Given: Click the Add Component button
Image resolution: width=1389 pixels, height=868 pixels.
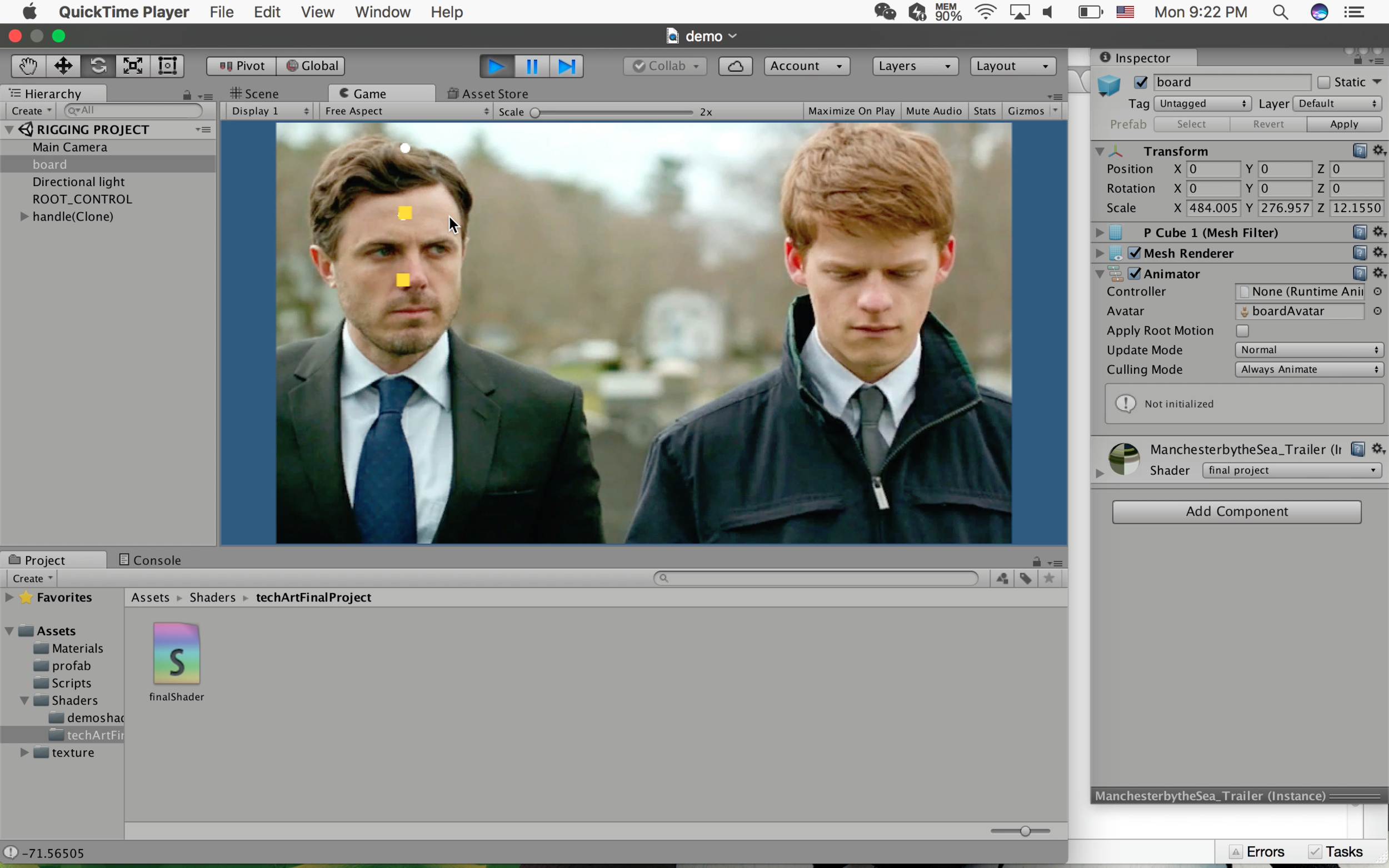Looking at the screenshot, I should [1236, 511].
